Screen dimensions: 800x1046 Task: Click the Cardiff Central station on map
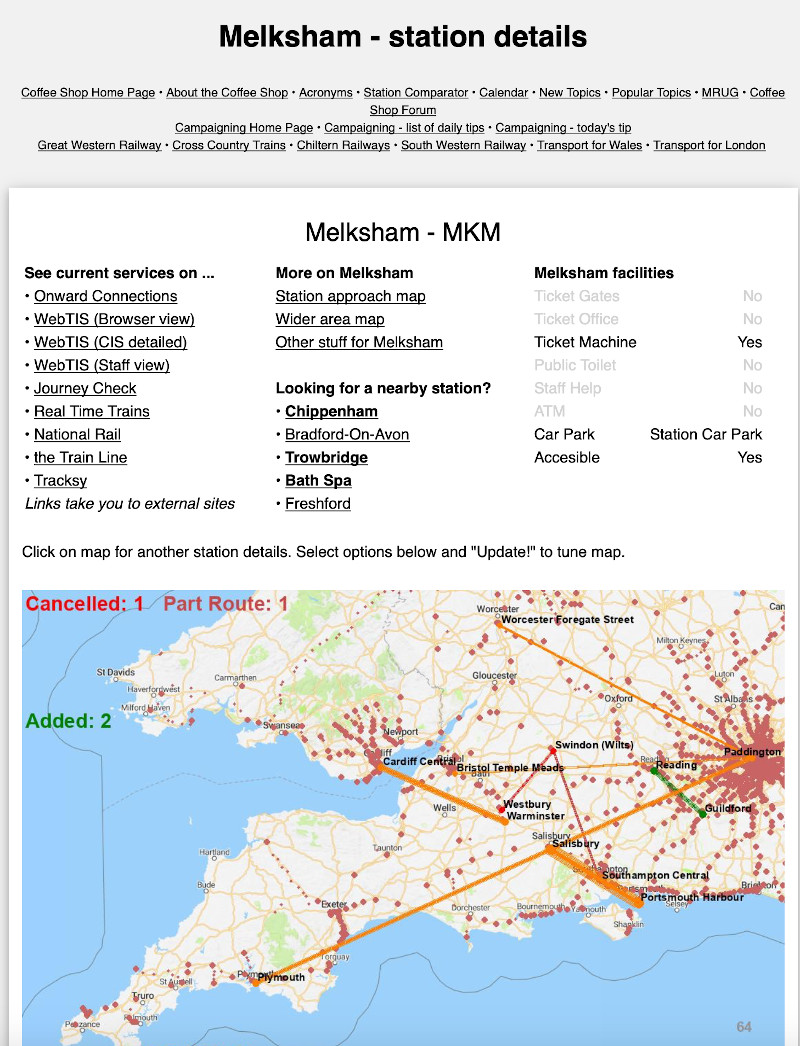[x=382, y=768]
